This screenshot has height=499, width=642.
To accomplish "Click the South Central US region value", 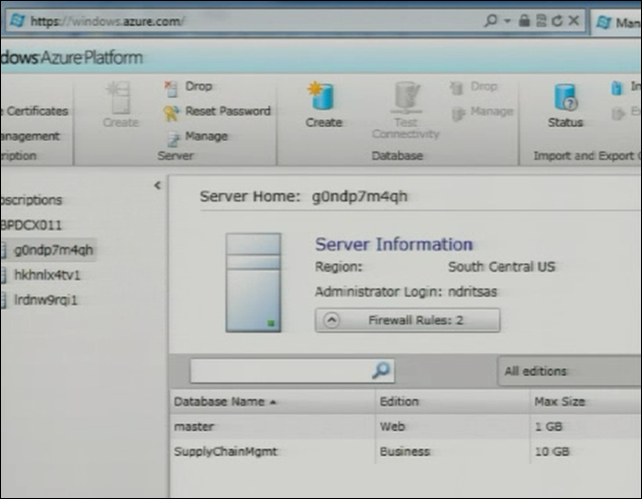I will 502,267.
